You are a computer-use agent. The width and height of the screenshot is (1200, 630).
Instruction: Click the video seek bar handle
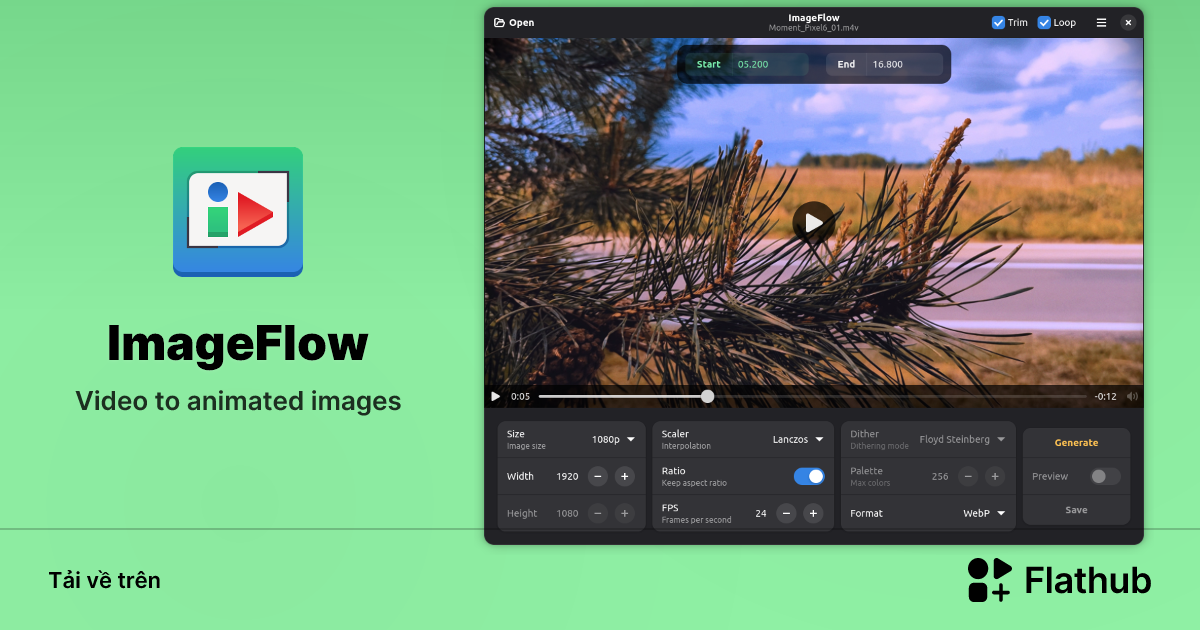[x=707, y=396]
